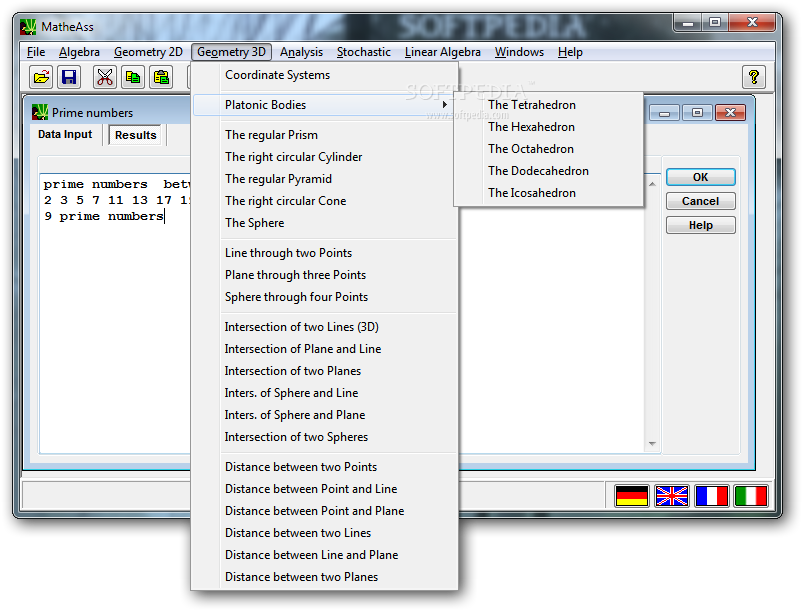Click the Cancel button
Viewport: 803px width, 611px height.
tap(701, 201)
